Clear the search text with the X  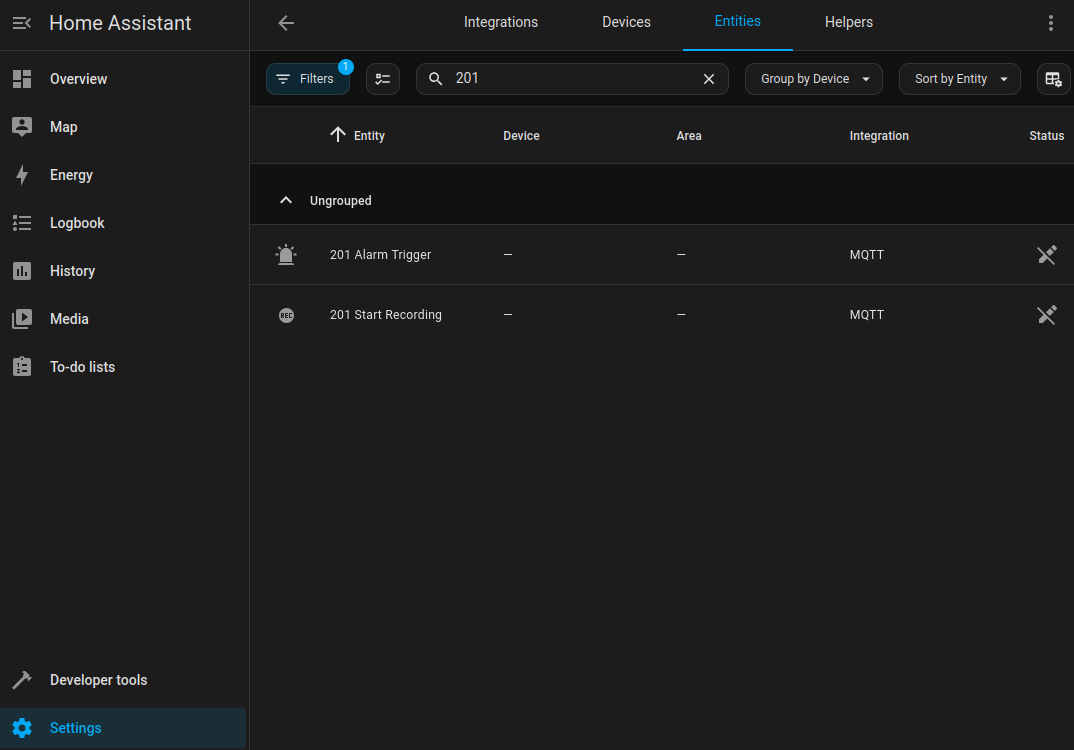[709, 79]
